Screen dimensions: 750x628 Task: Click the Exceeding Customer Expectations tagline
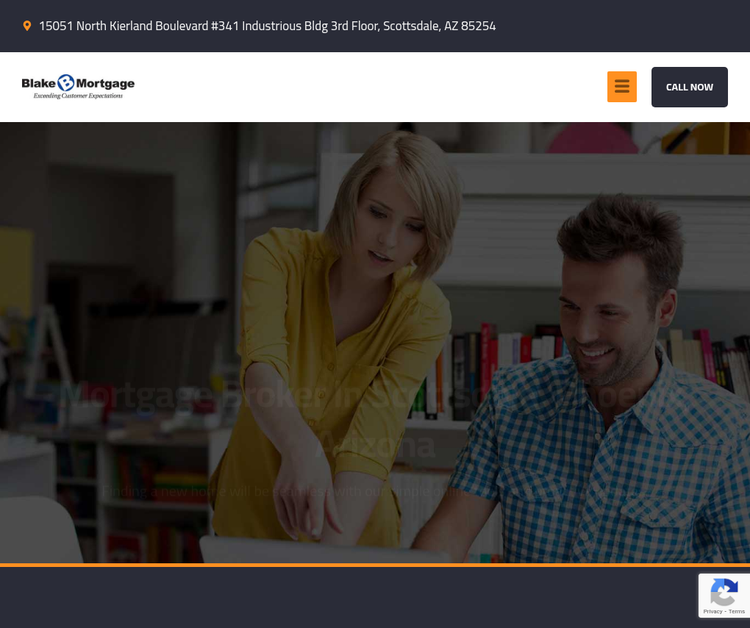click(78, 96)
